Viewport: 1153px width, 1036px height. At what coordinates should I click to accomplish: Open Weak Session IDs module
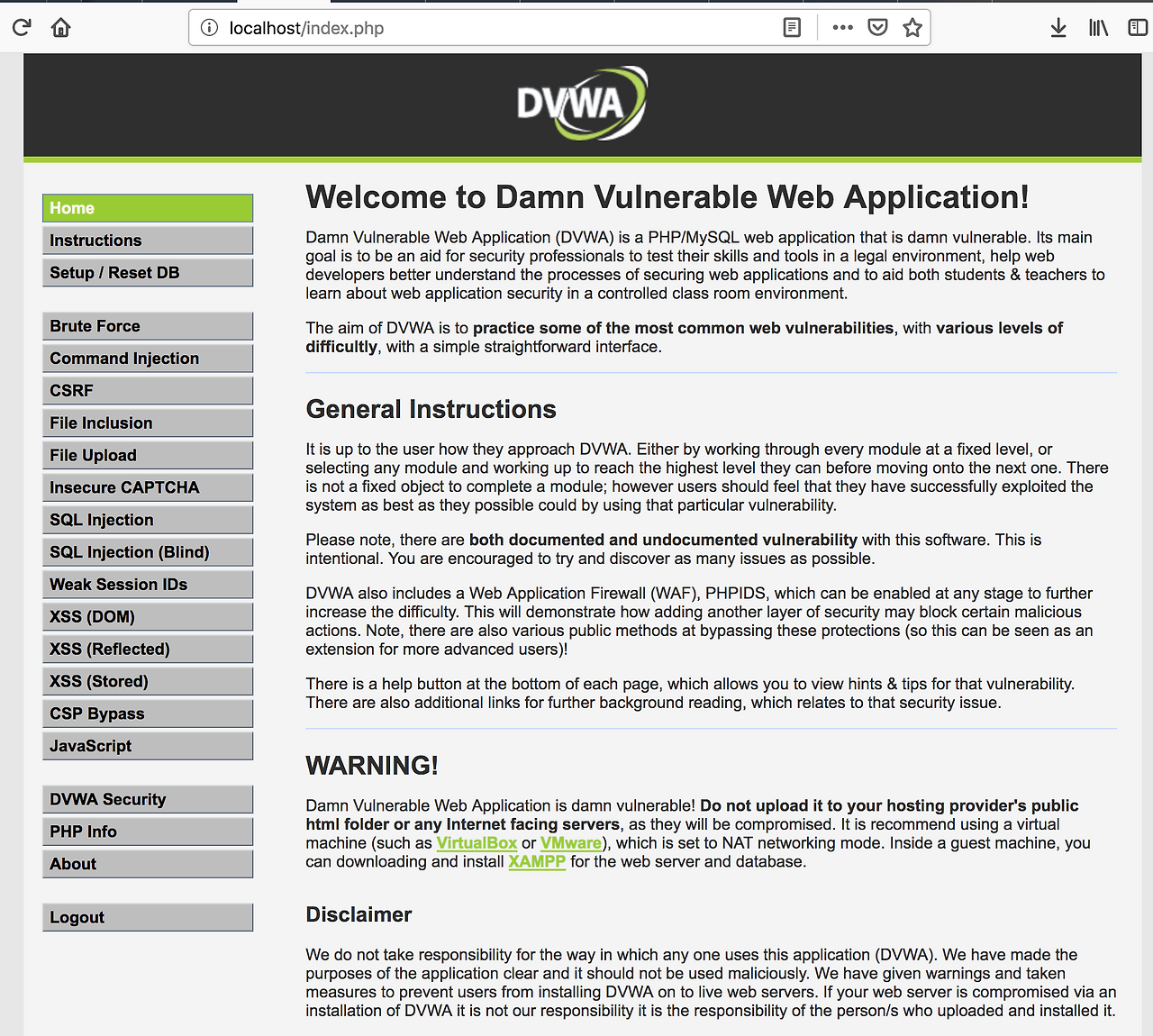click(x=148, y=585)
